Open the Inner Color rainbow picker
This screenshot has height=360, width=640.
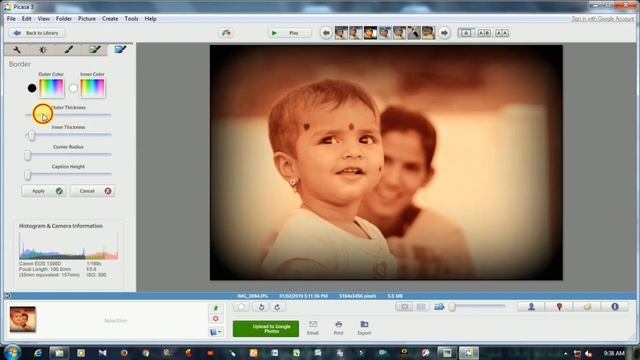(93, 88)
